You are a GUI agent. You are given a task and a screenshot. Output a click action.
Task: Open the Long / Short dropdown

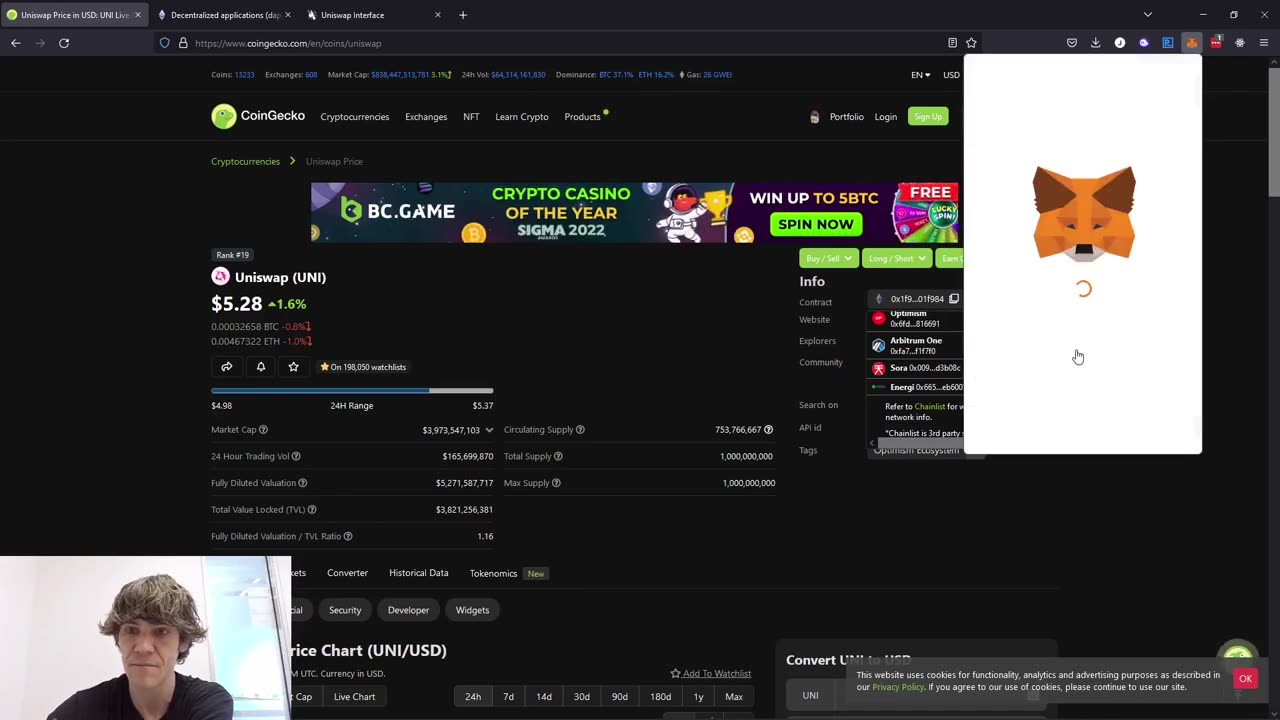(896, 258)
